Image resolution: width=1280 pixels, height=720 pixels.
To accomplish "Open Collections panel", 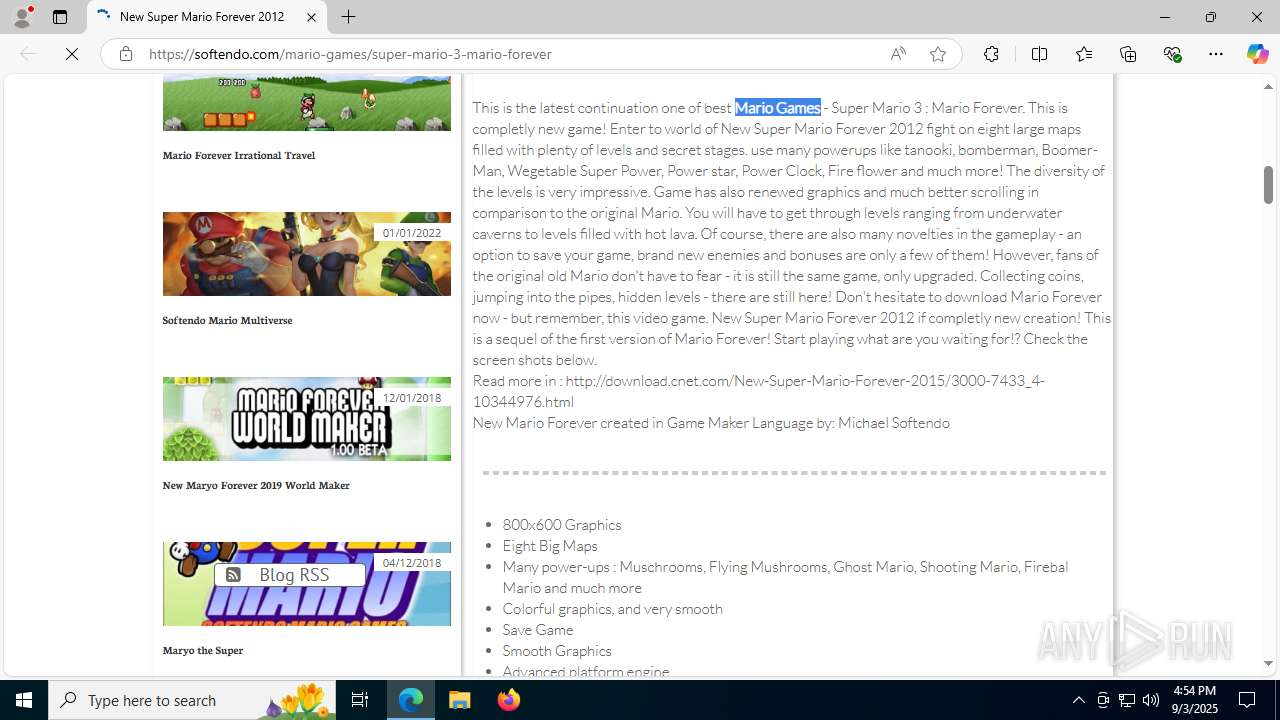I will click(1128, 54).
